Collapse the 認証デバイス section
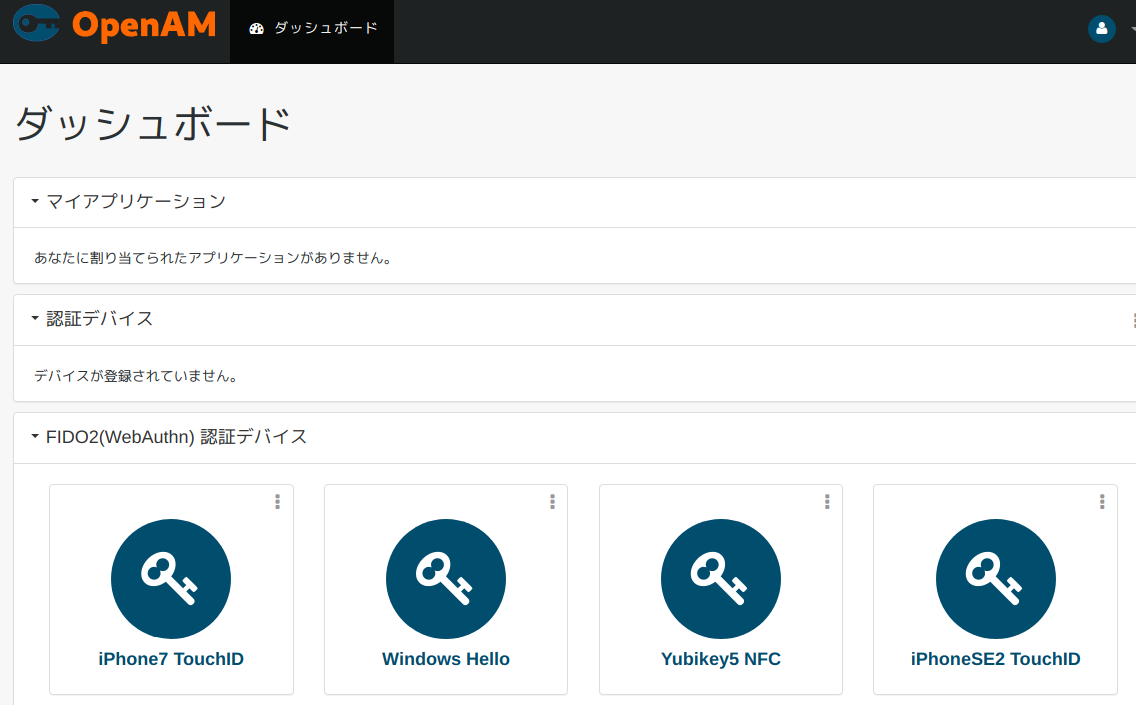 tap(33, 318)
